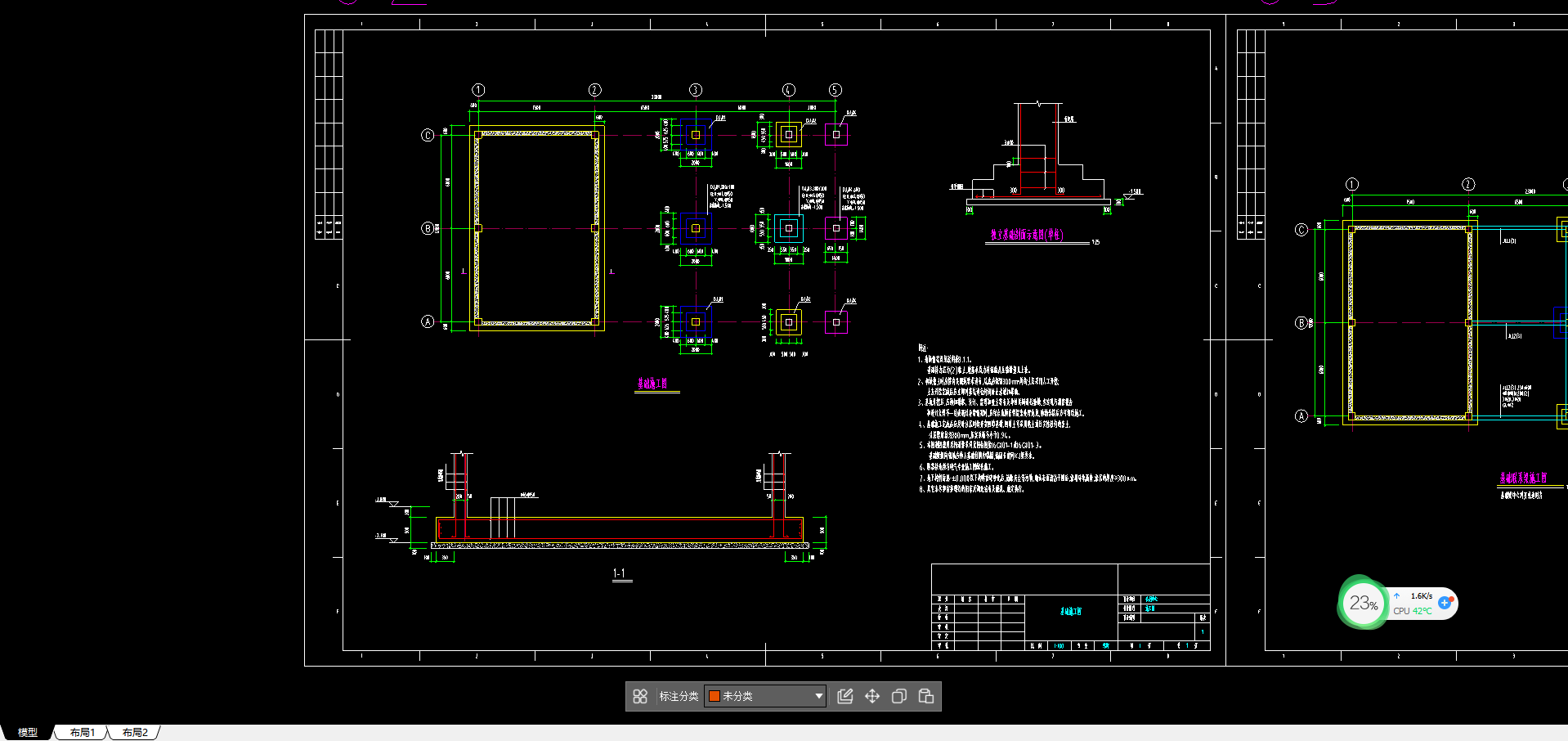The height and width of the screenshot is (741, 1568).
Task: Click grid axis bubble 3 at top
Action: tap(696, 90)
